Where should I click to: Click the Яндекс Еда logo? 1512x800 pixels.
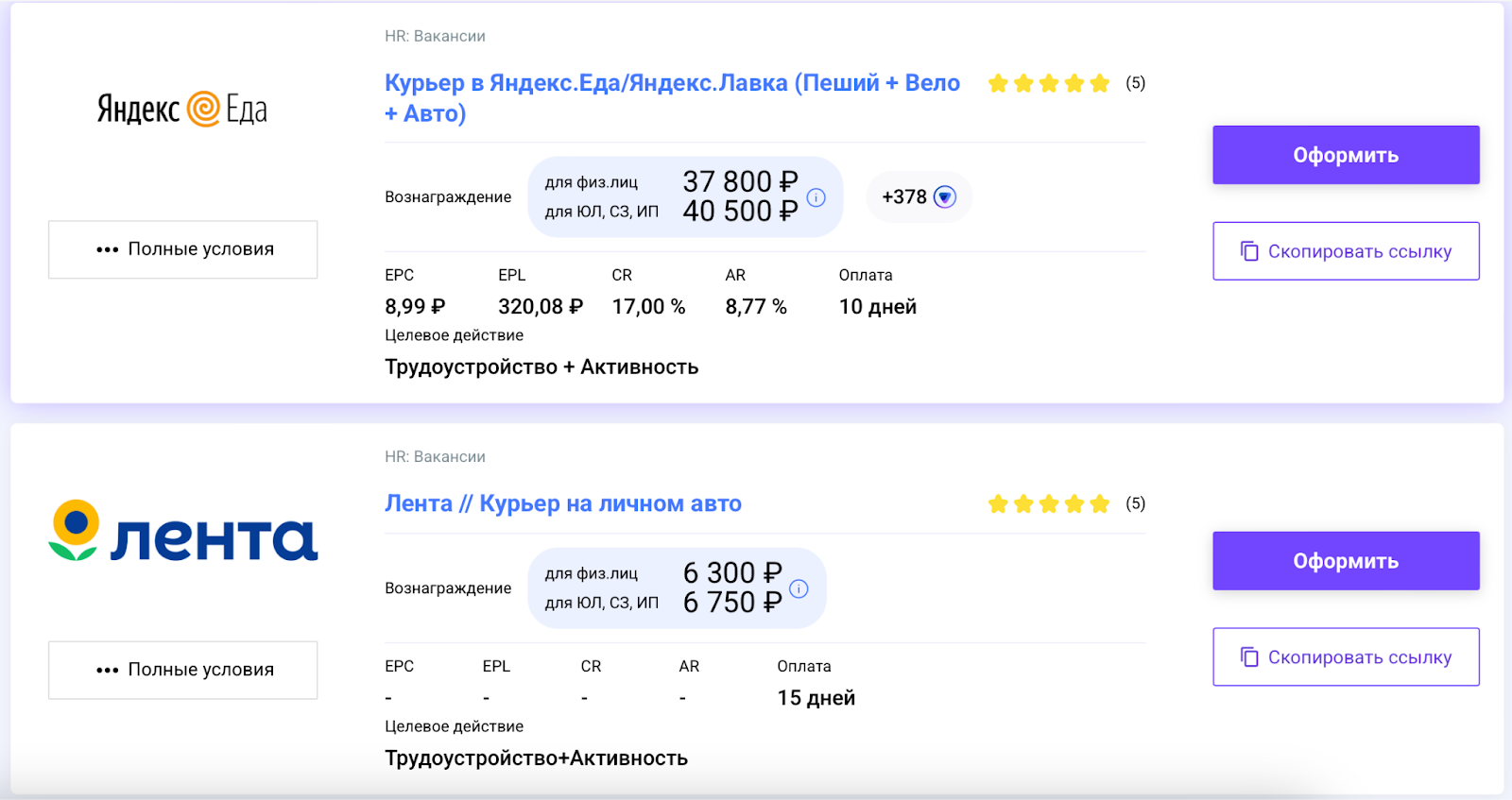coord(182,110)
